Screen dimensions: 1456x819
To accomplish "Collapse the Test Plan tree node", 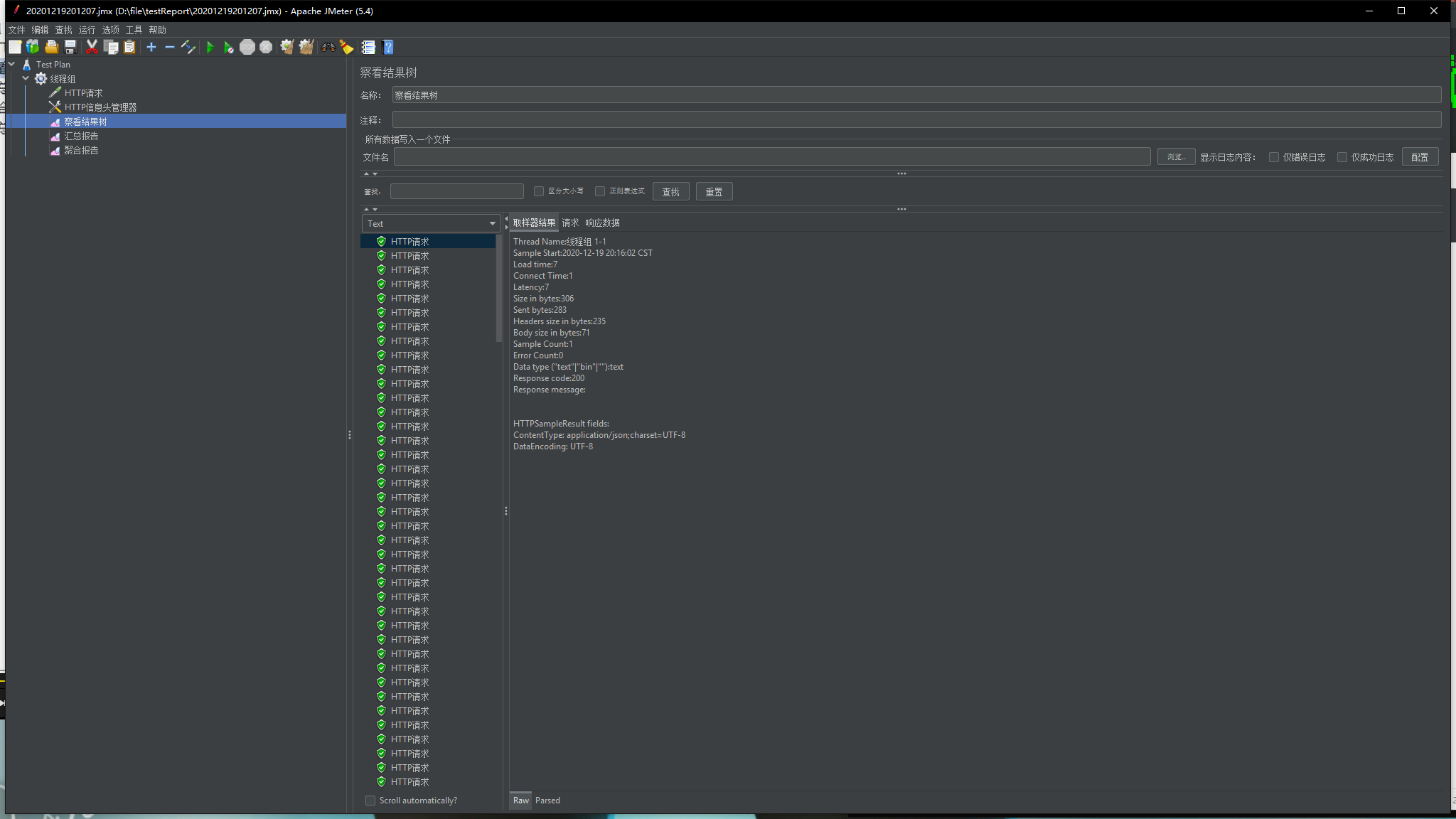I will [x=11, y=65].
